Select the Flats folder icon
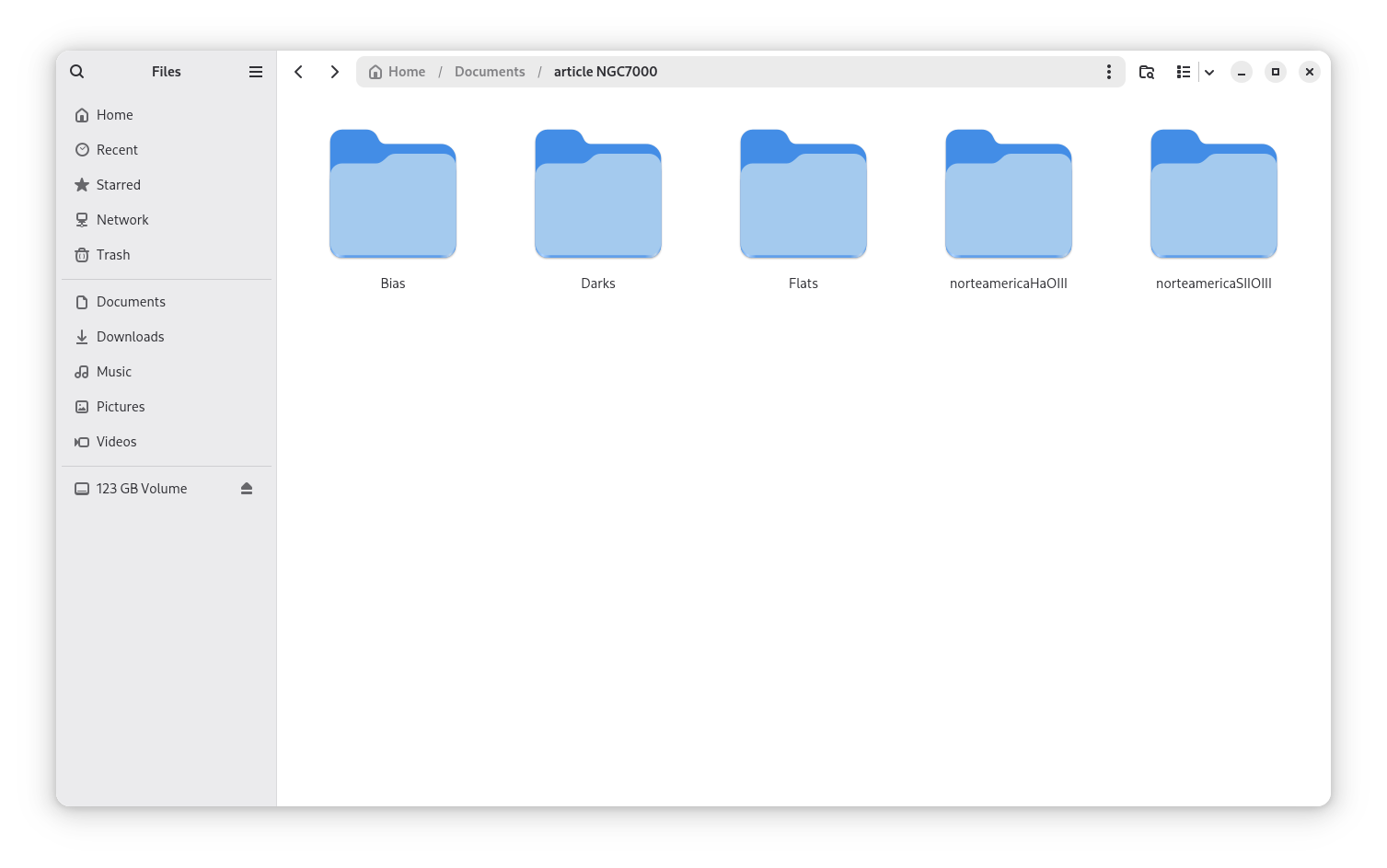The image size is (1387, 868). click(x=803, y=194)
